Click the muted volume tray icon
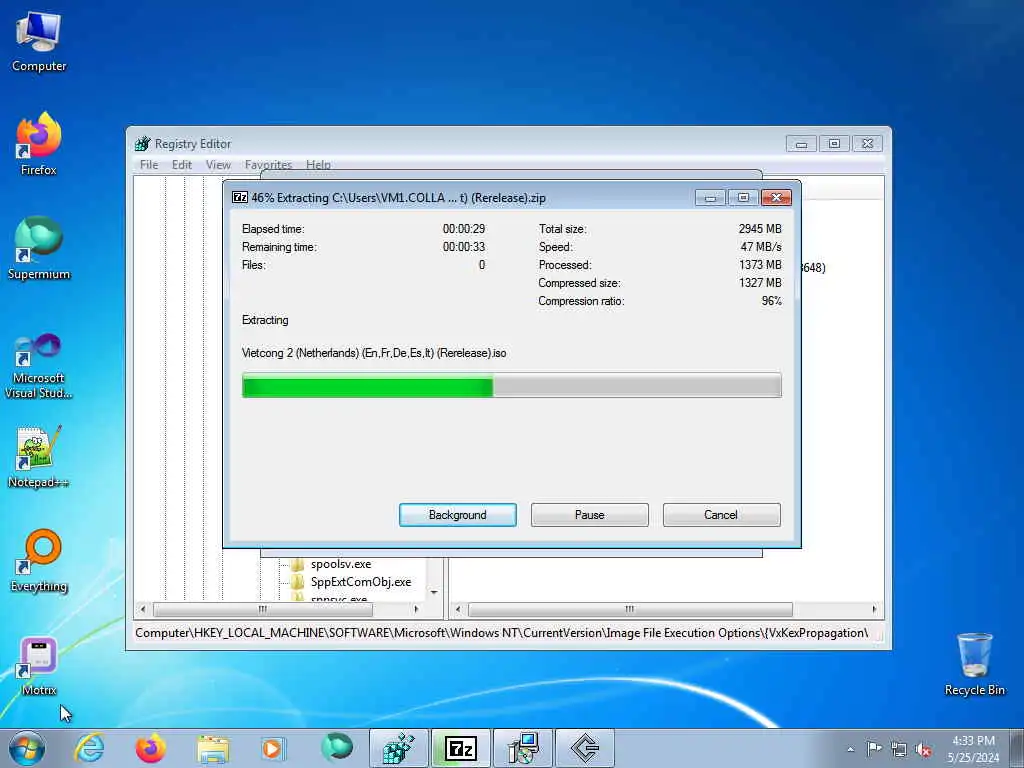The width and height of the screenshot is (1024, 768). [x=923, y=750]
